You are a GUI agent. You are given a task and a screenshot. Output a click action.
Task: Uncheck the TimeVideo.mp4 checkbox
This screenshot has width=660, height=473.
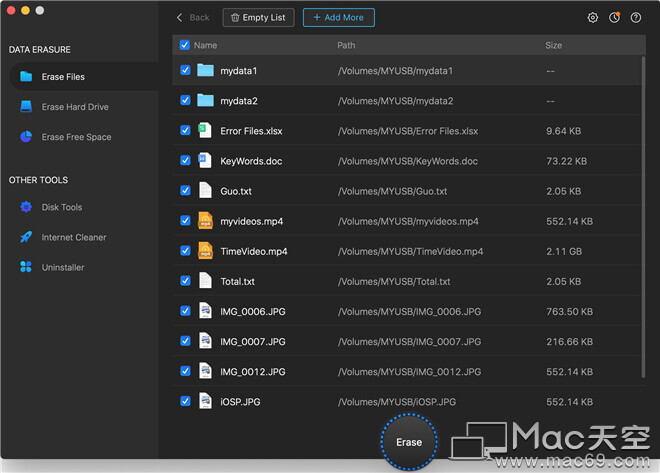coord(185,250)
